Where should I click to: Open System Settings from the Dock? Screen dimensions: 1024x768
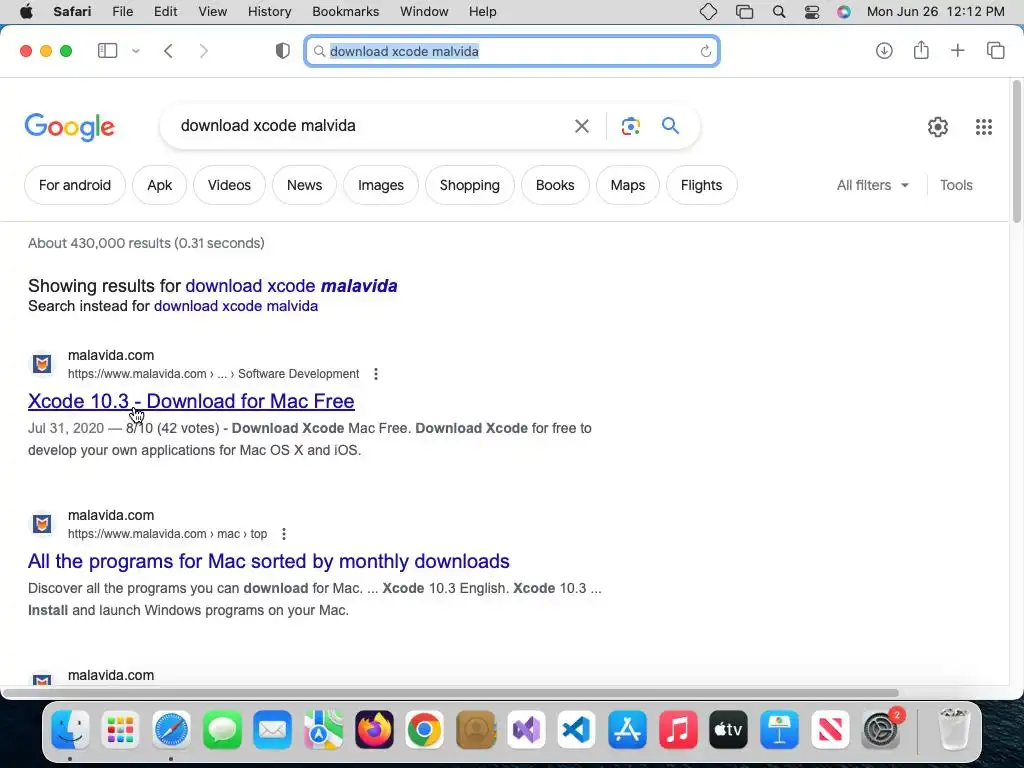tap(880, 729)
